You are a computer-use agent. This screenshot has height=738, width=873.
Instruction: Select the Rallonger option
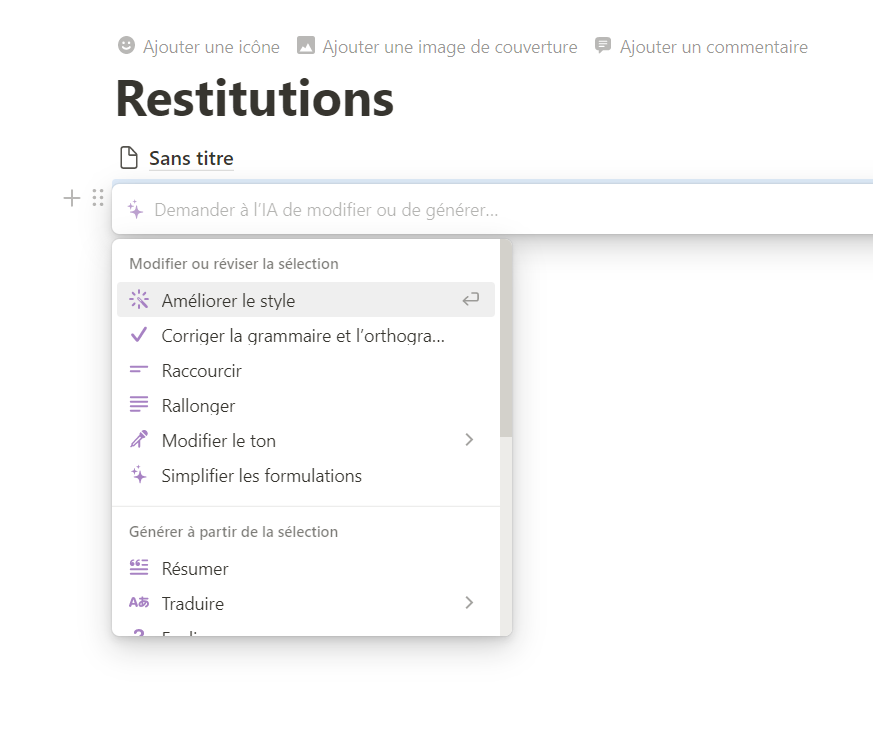coord(306,406)
